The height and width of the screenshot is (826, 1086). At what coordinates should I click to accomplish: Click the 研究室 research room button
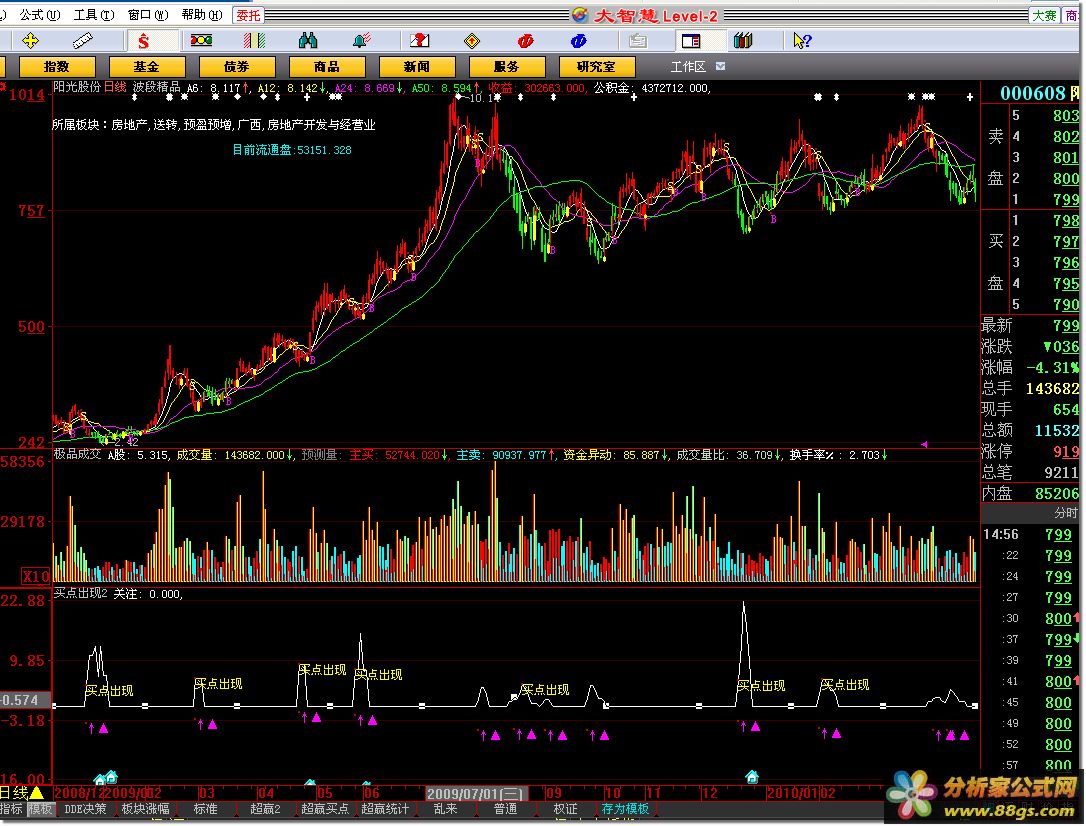596,67
